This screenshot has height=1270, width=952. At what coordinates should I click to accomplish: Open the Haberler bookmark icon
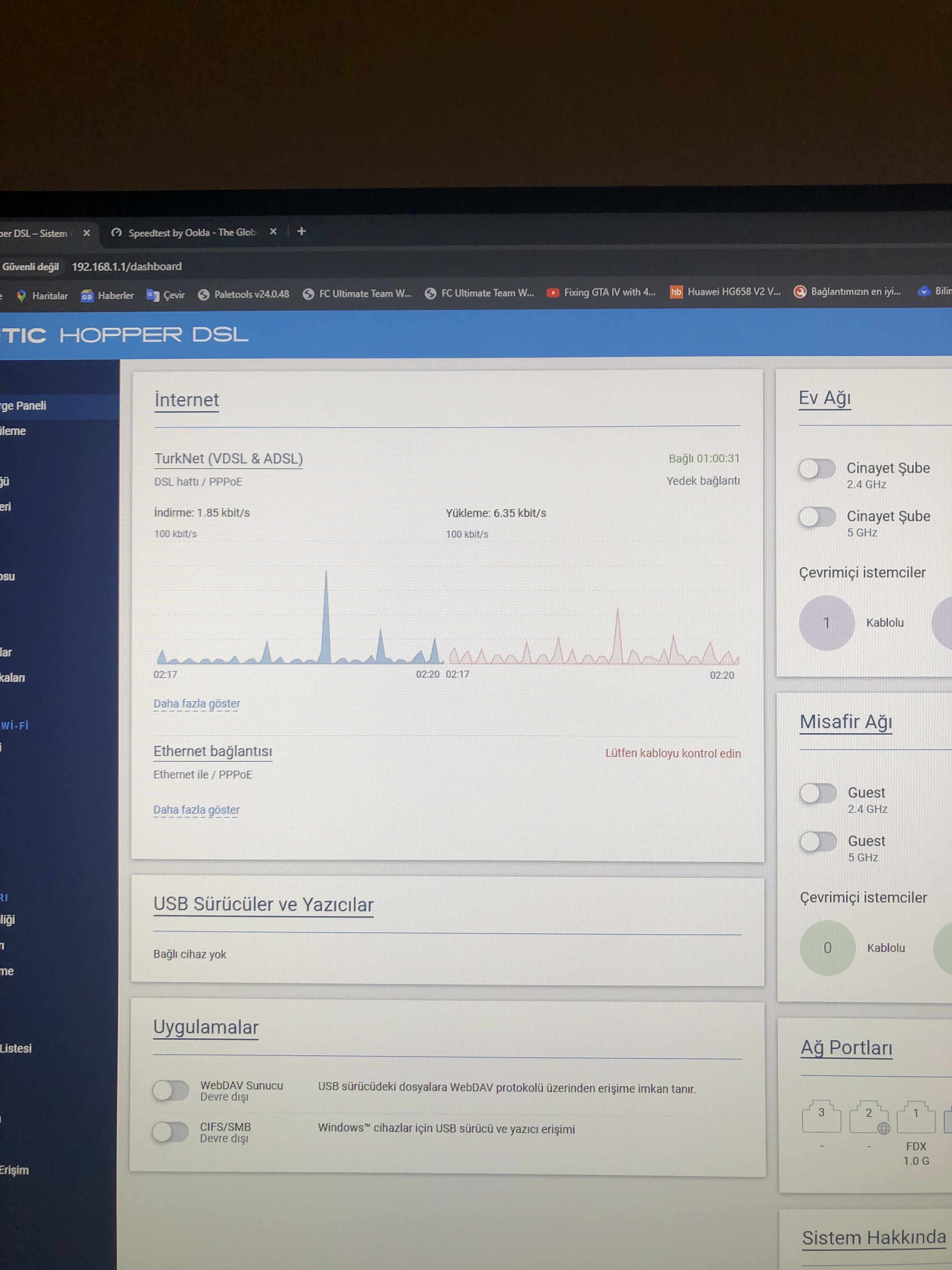click(87, 296)
